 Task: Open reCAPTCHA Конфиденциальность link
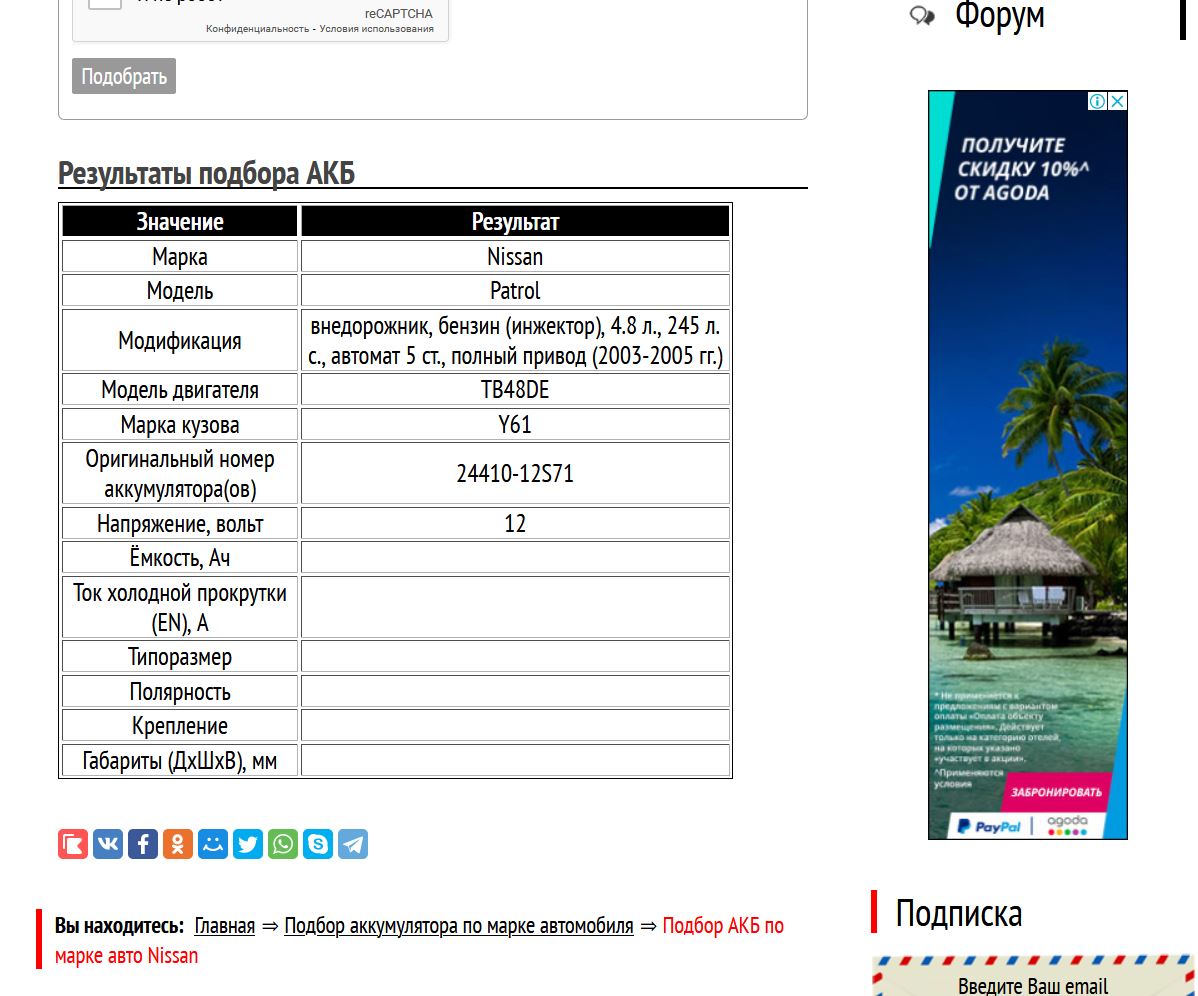pyautogui.click(x=257, y=29)
